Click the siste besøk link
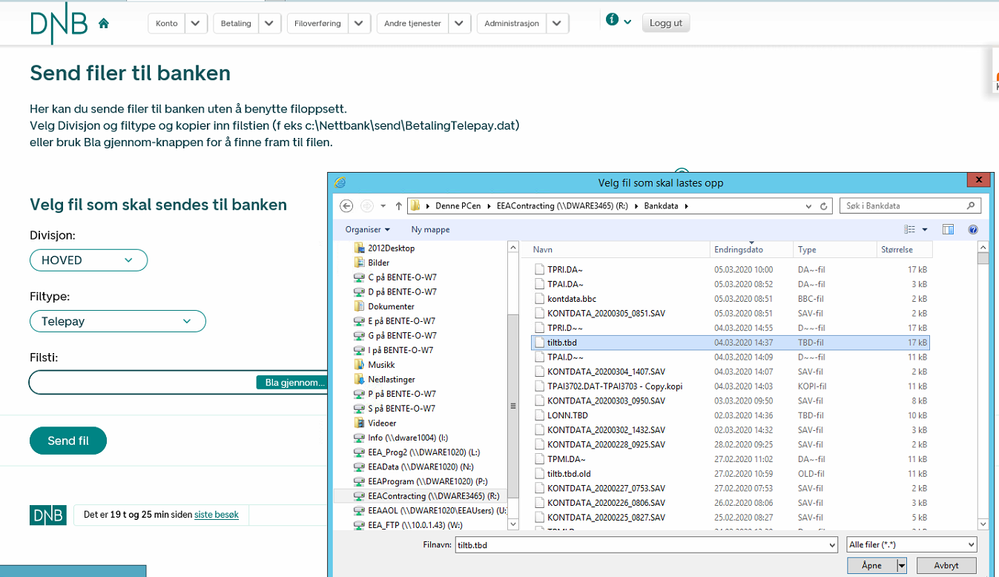Image resolution: width=999 pixels, height=577 pixels. click(217, 515)
